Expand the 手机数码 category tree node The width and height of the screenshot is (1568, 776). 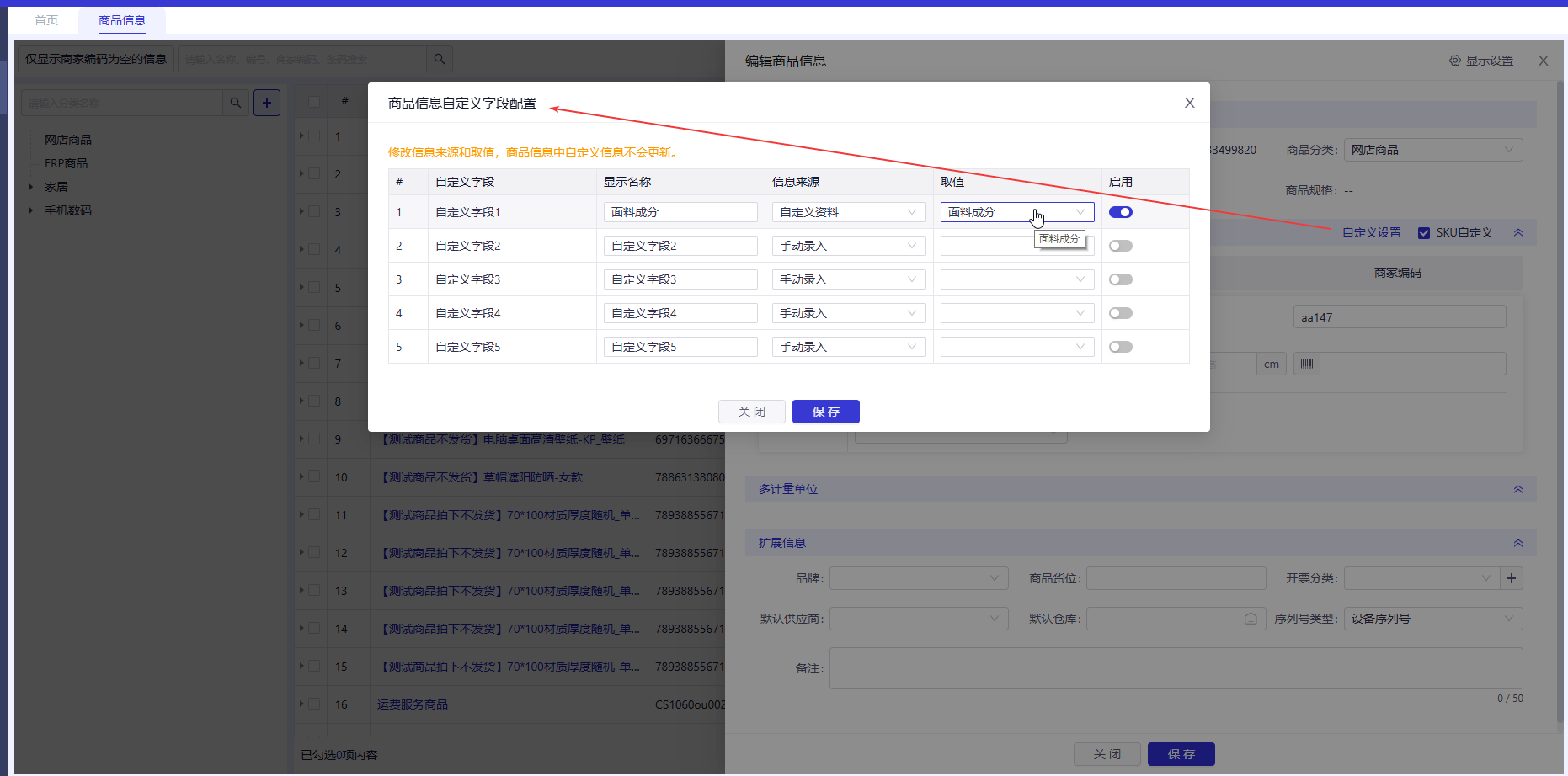(x=31, y=210)
